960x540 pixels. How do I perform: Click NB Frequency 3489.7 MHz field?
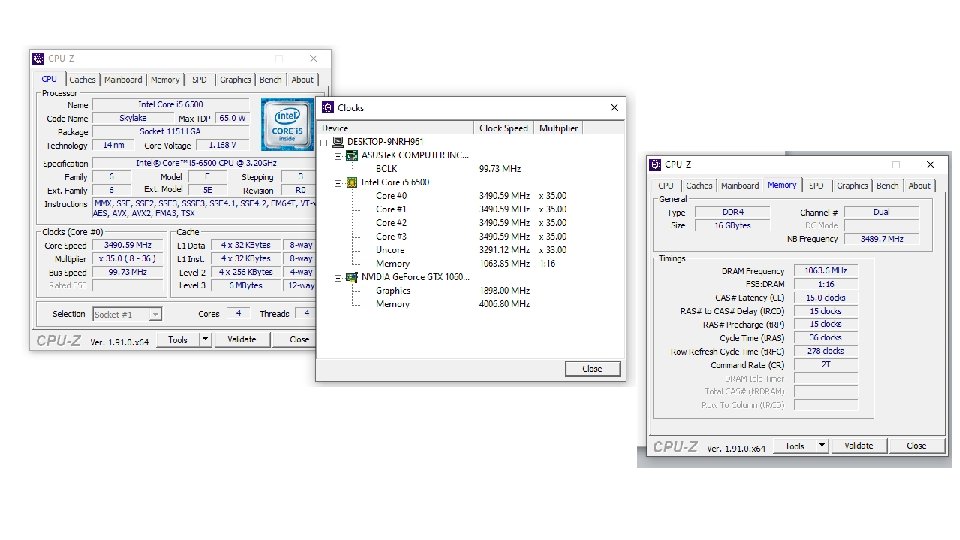pyautogui.click(x=882, y=239)
